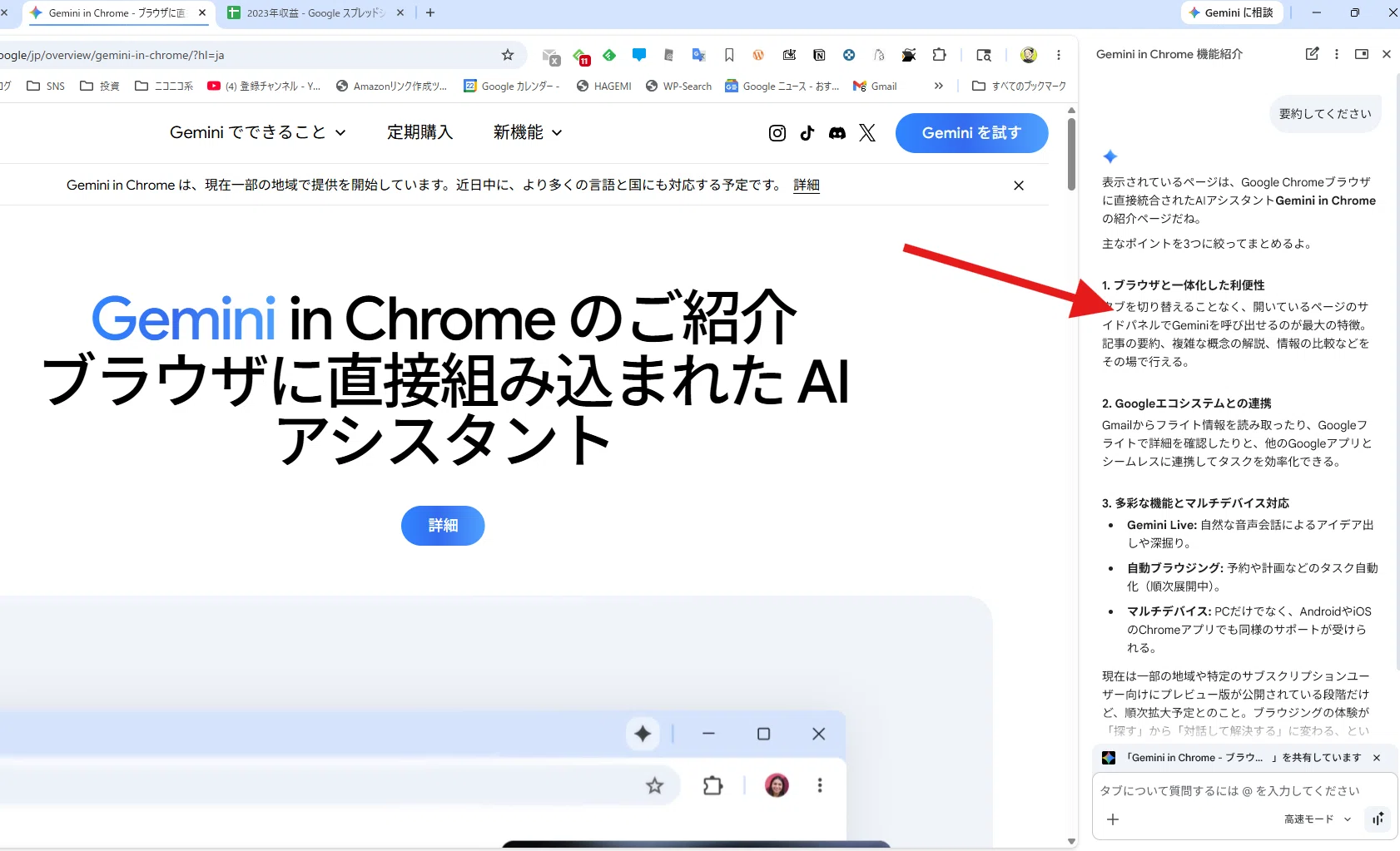Open the Chrome profile avatar

[x=1029, y=55]
